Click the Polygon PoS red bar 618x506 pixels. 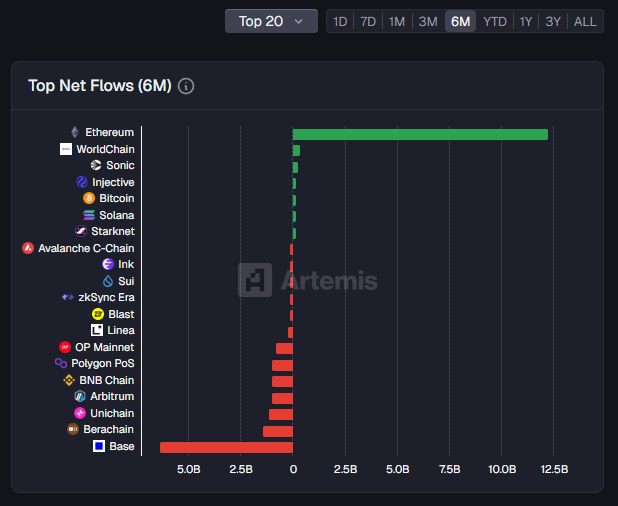coord(282,365)
